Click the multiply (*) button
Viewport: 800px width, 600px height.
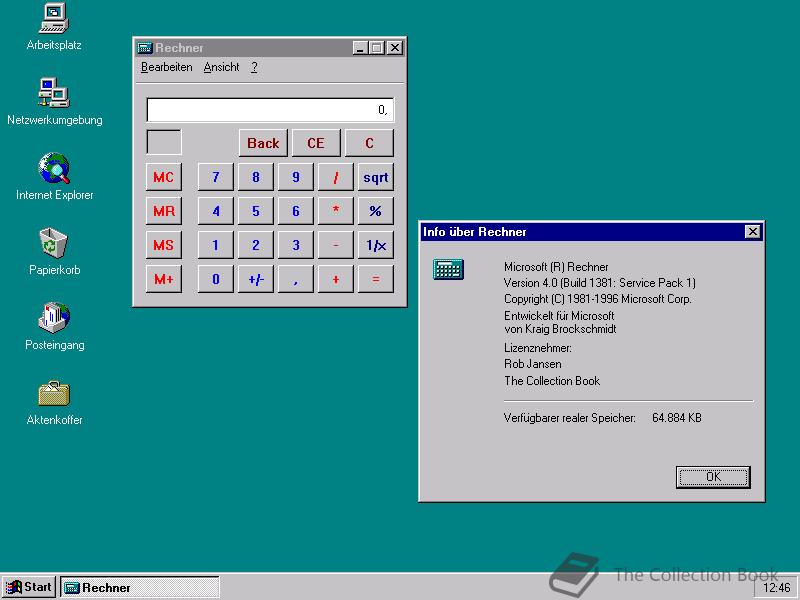[x=336, y=211]
